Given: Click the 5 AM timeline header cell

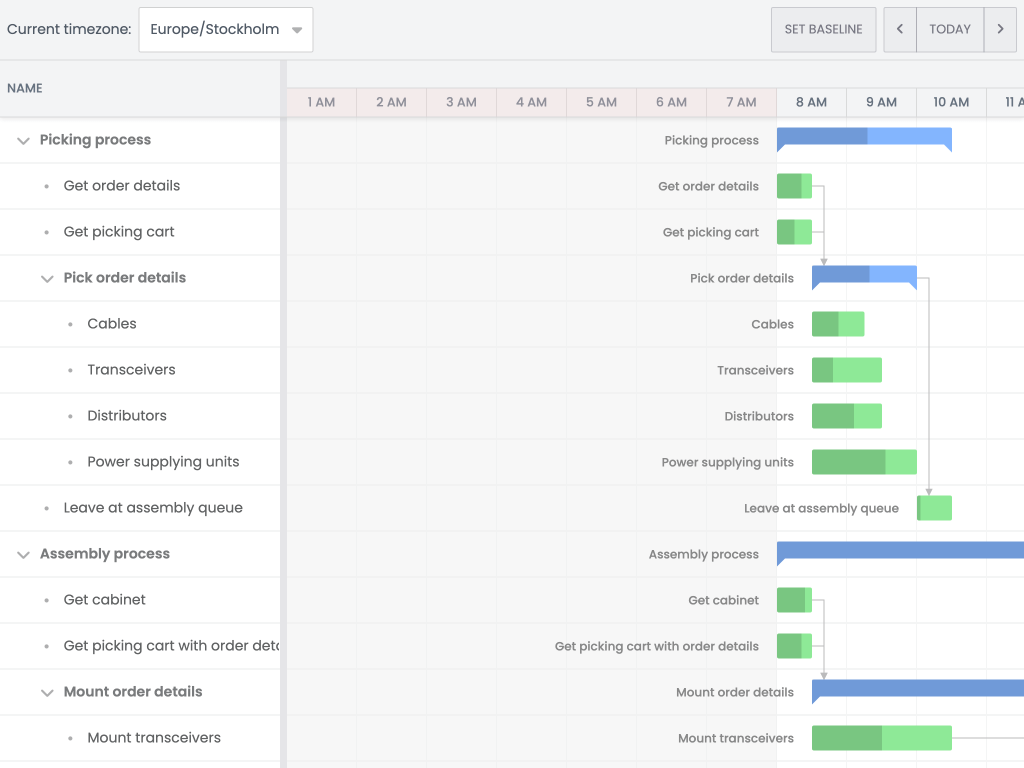Looking at the screenshot, I should 601,103.
